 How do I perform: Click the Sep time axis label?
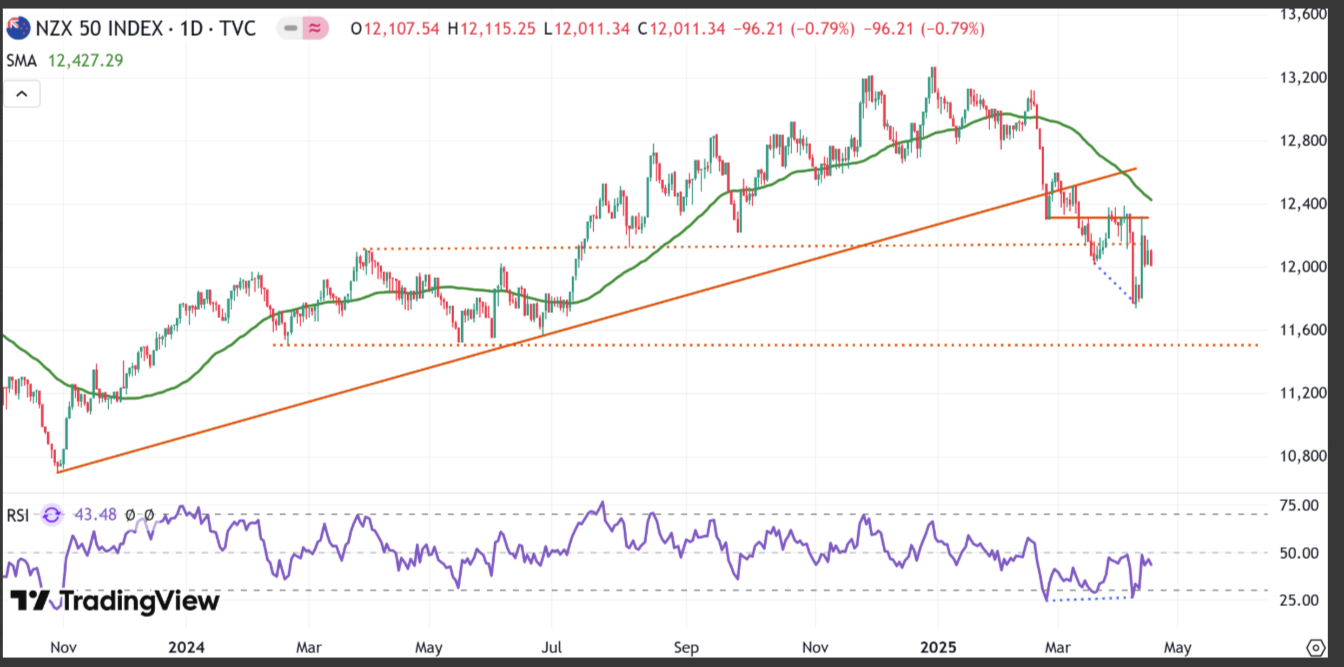tap(685, 647)
